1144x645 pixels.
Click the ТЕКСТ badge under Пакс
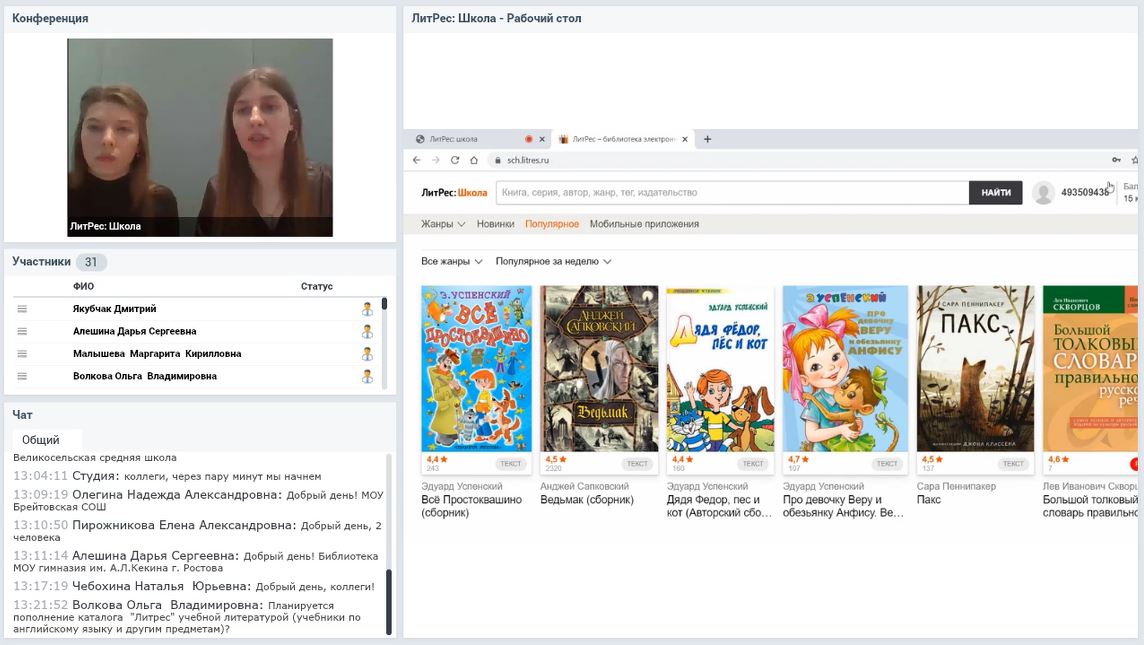click(1013, 463)
